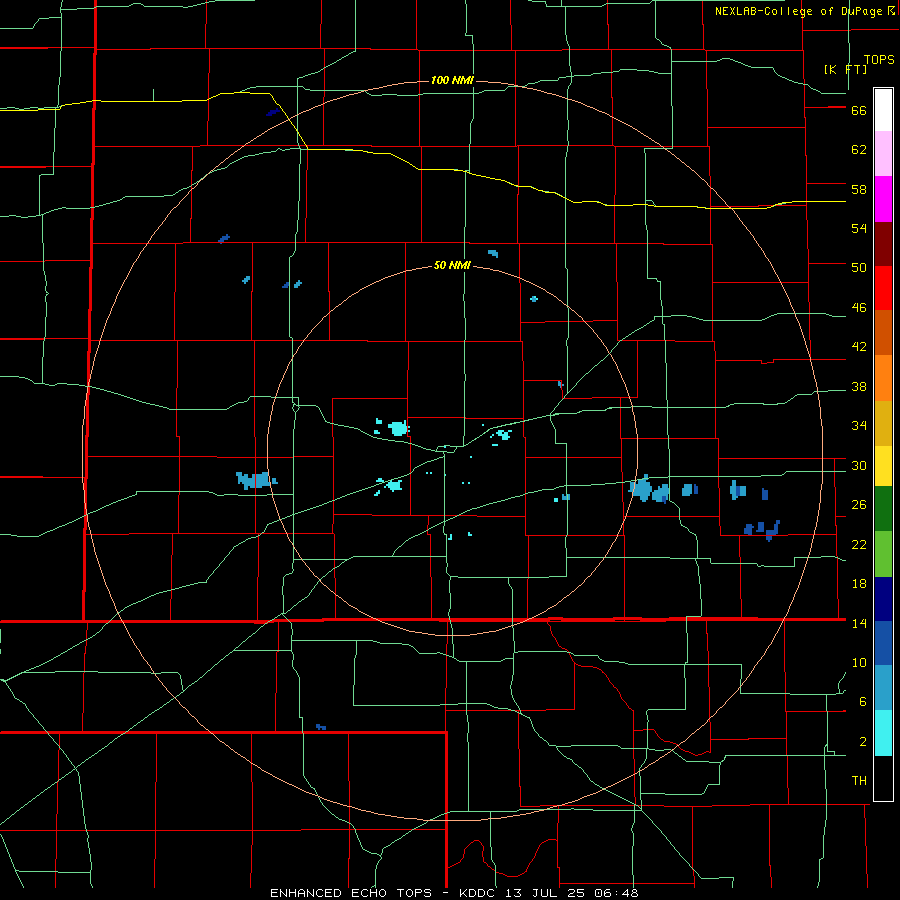900x900 pixels.
Task: Click the legend value "34"
Action: pos(859,426)
